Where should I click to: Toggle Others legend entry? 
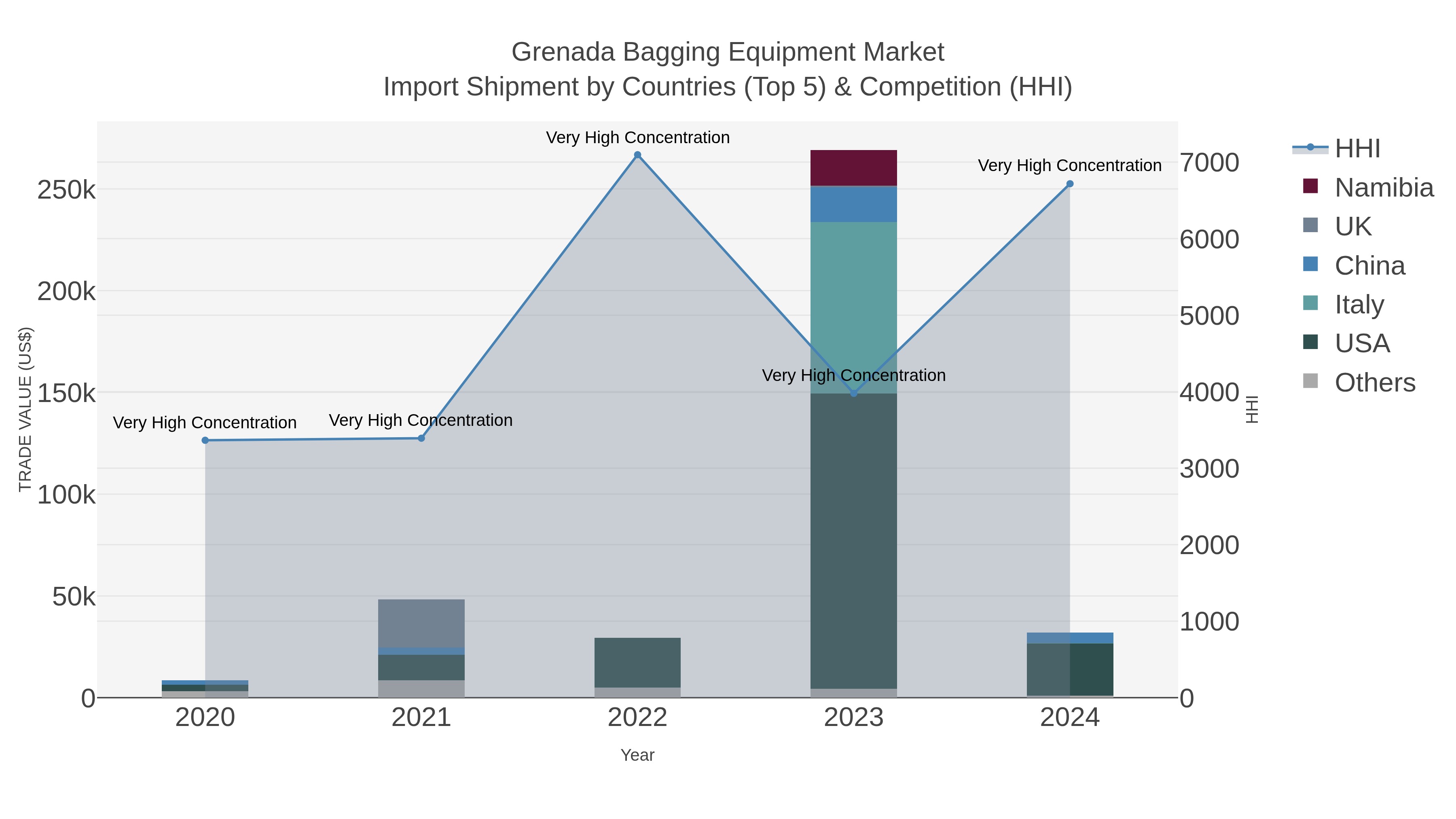click(1359, 383)
